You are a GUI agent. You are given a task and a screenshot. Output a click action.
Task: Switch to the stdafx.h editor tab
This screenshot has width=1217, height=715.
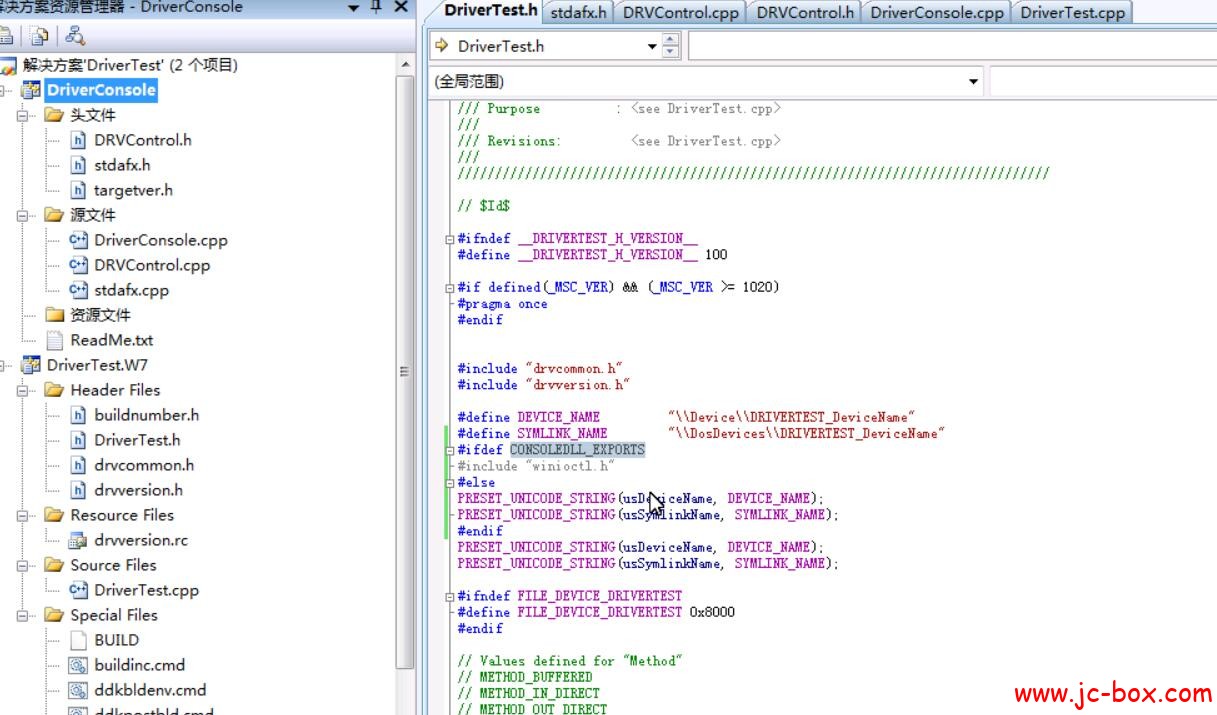point(579,12)
